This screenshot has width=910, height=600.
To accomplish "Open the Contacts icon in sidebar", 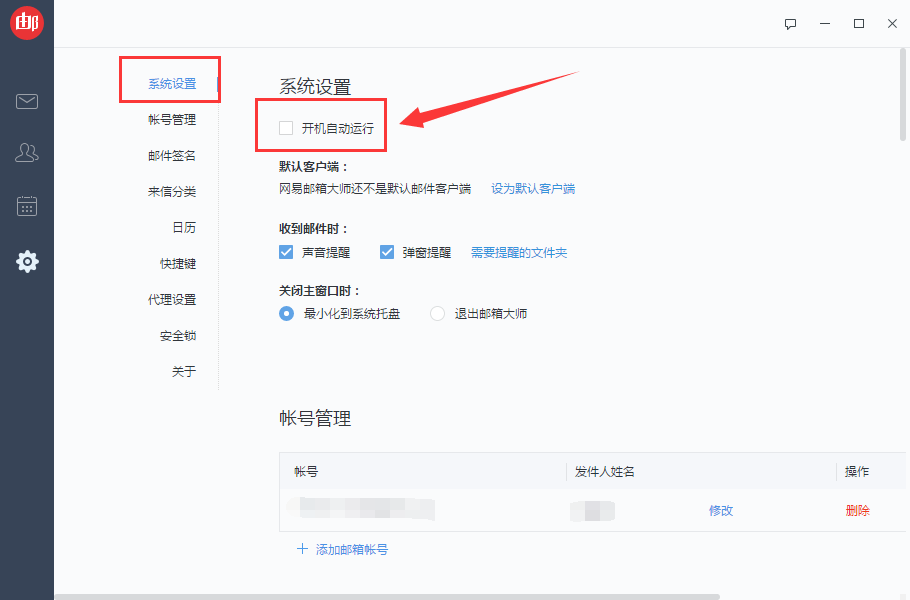I will point(27,152).
